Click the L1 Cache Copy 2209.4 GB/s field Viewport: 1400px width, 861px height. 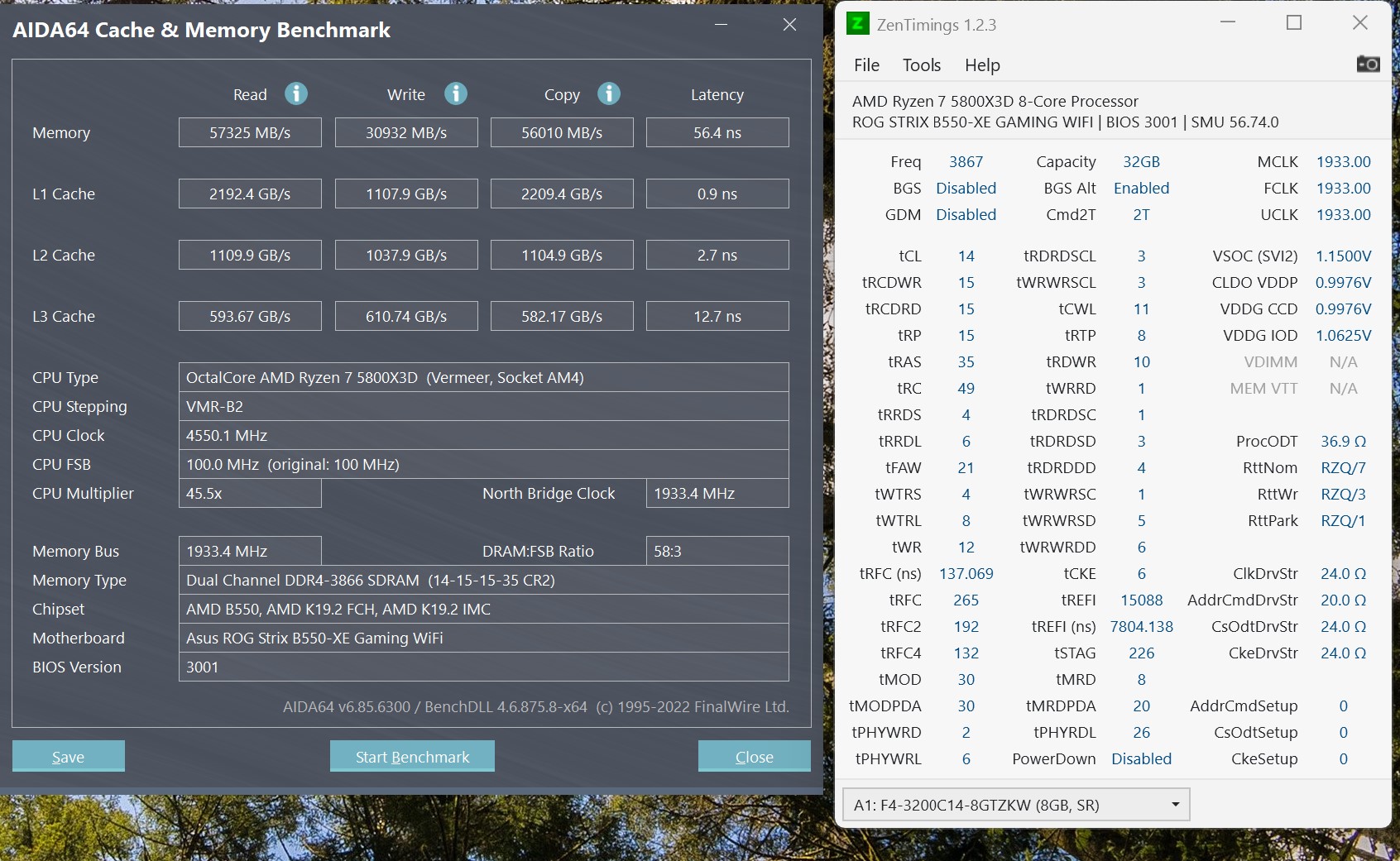[x=562, y=194]
